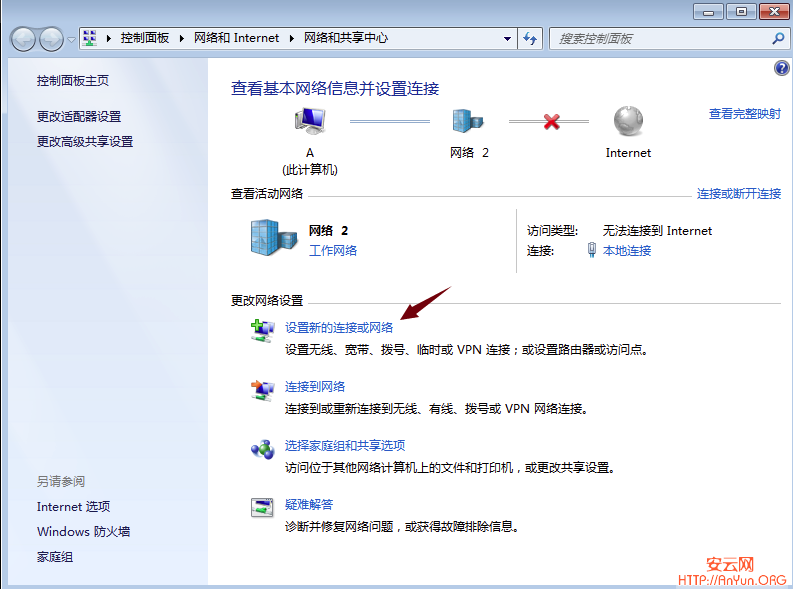The image size is (793, 589).
Task: Click the 设置新的连接或网络 icon
Action: tap(262, 330)
